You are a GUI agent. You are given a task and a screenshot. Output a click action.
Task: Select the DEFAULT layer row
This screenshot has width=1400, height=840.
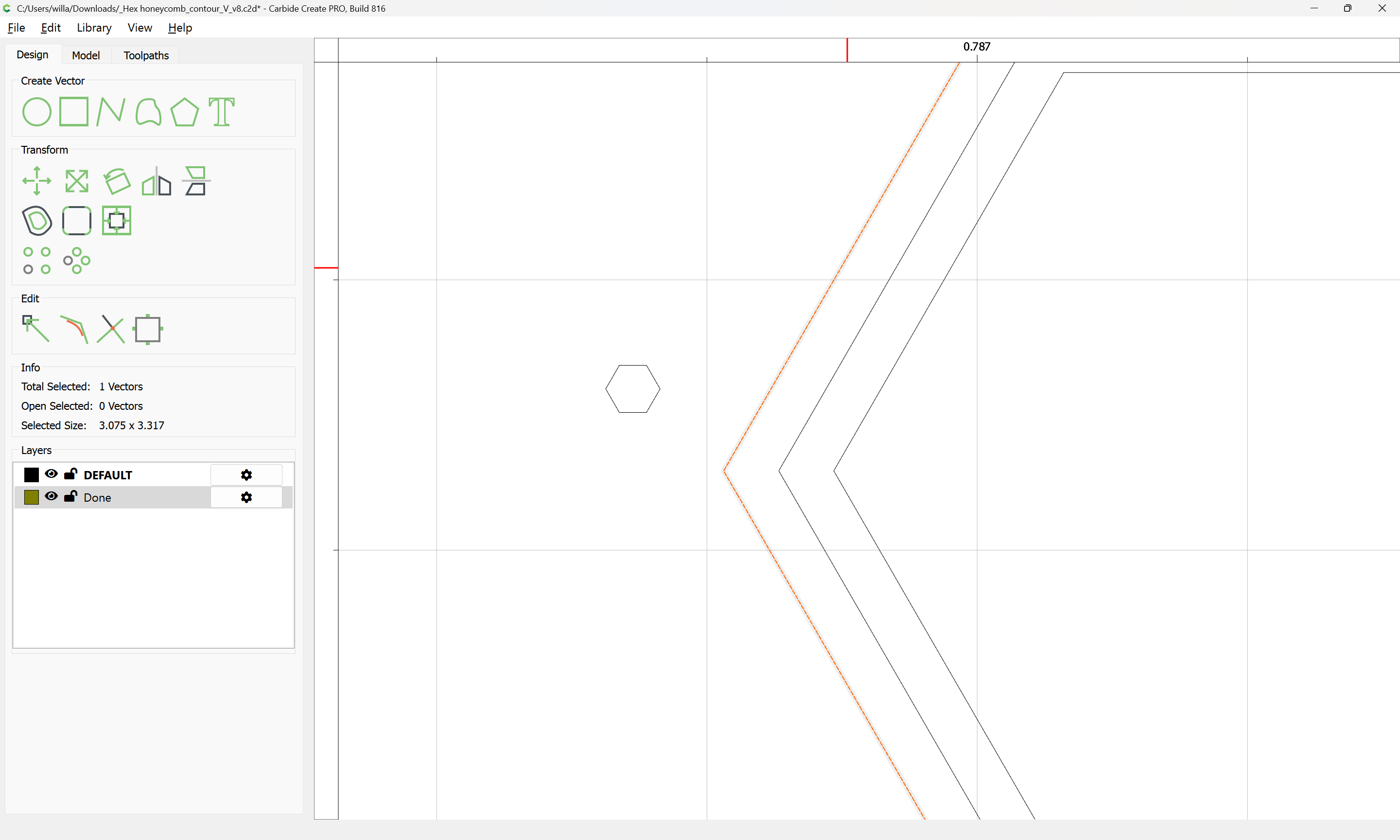point(153,475)
